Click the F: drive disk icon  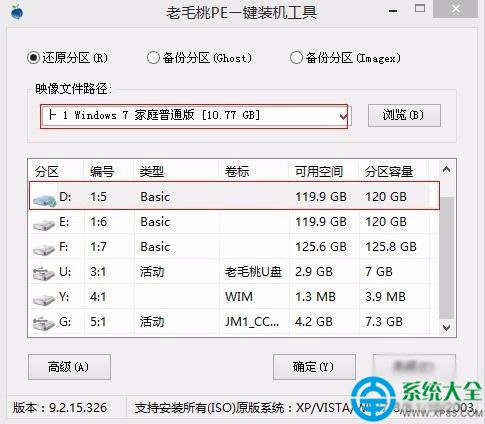[x=44, y=249]
